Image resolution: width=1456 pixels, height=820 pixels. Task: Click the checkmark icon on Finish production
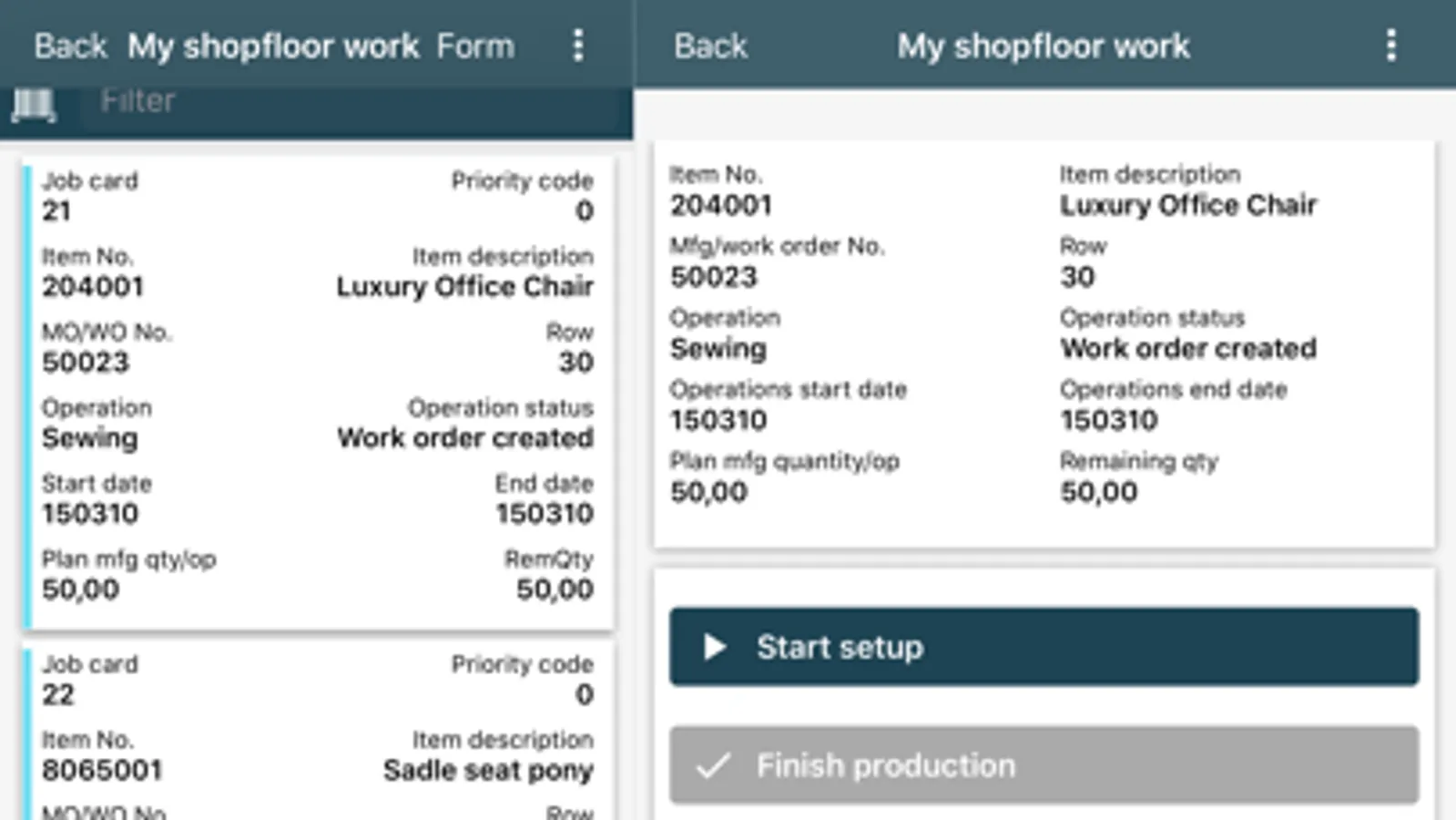tap(713, 765)
